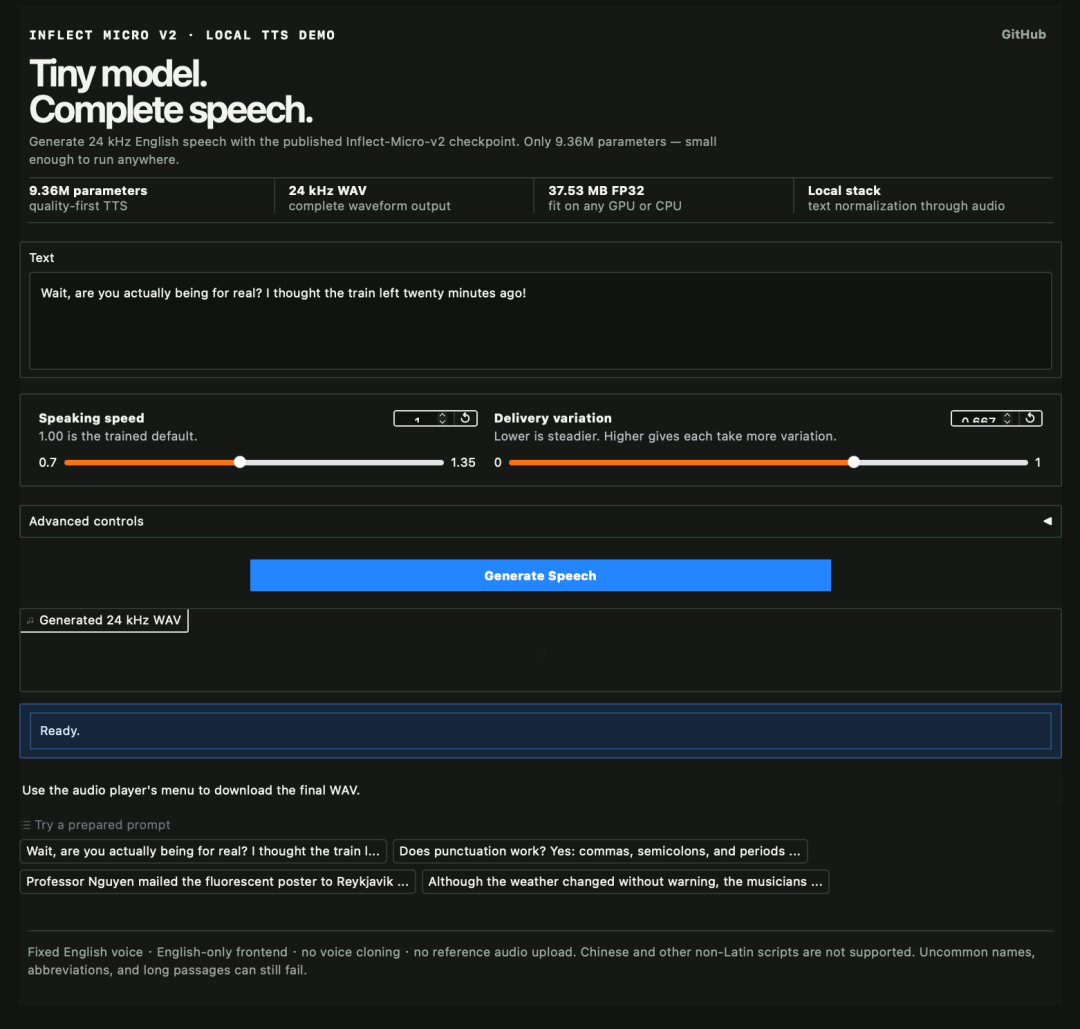Reset Delivery variation to default
Image resolution: width=1080 pixels, height=1029 pixels.
point(1030,418)
